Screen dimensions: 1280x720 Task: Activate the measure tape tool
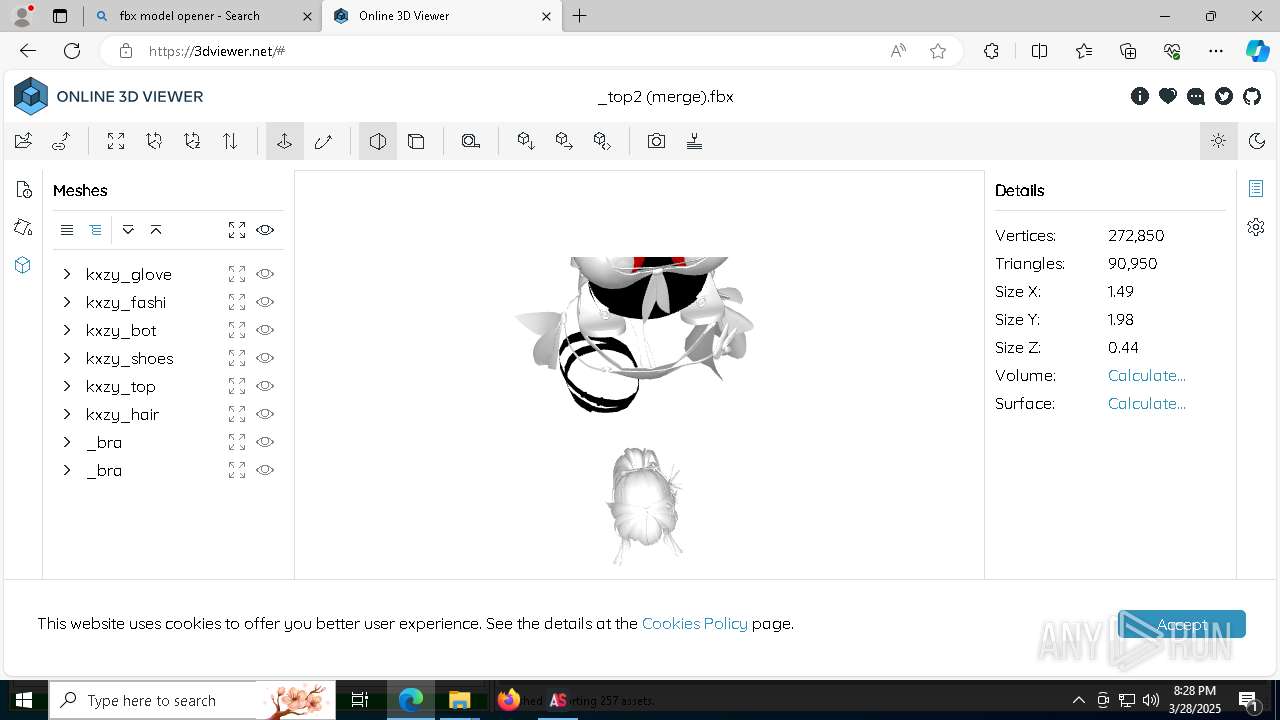[x=471, y=141]
